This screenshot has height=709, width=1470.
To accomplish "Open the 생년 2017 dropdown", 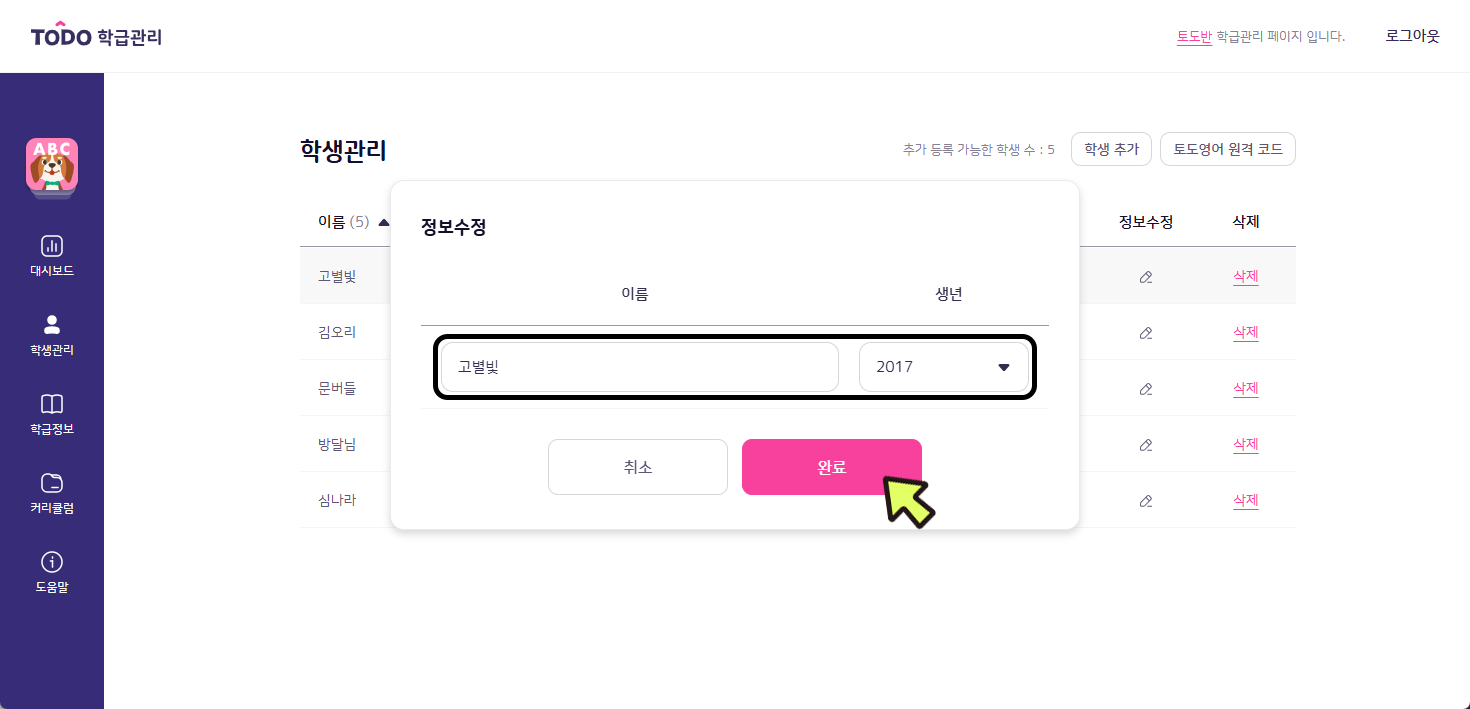I will click(944, 367).
